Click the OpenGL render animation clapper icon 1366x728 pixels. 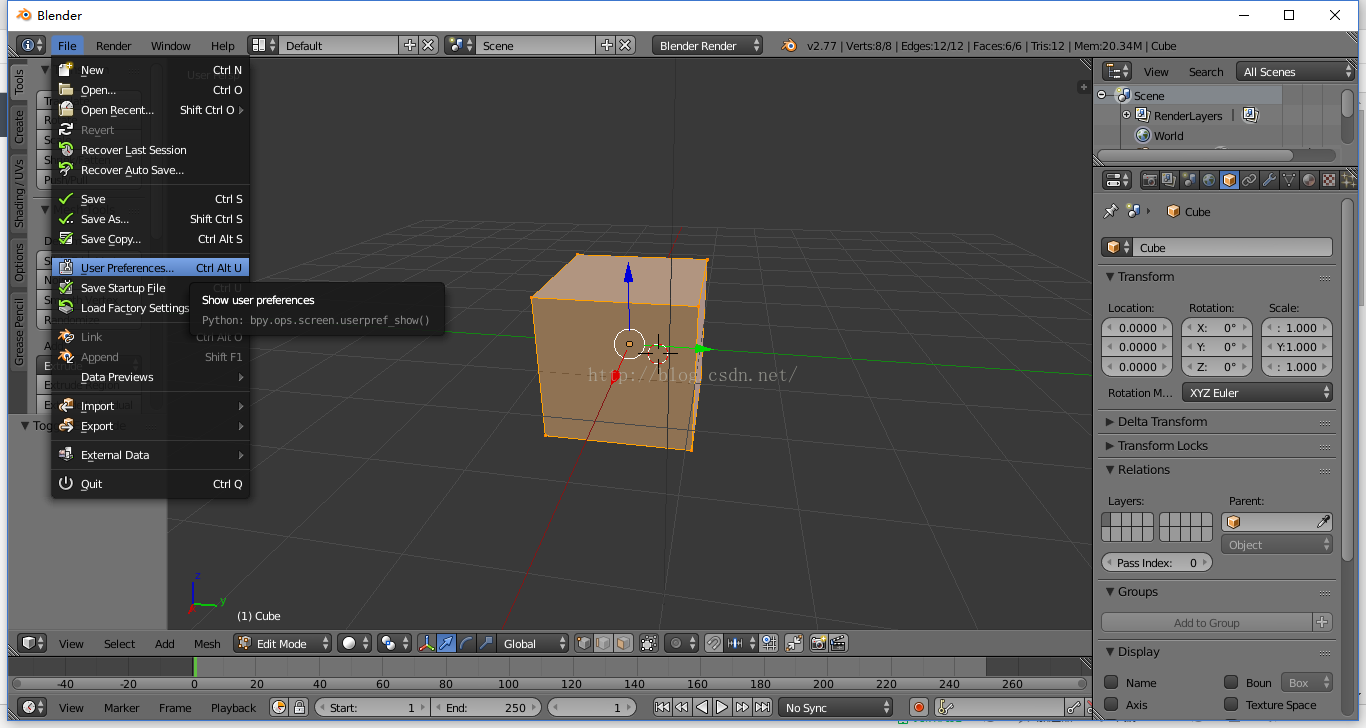(x=839, y=643)
